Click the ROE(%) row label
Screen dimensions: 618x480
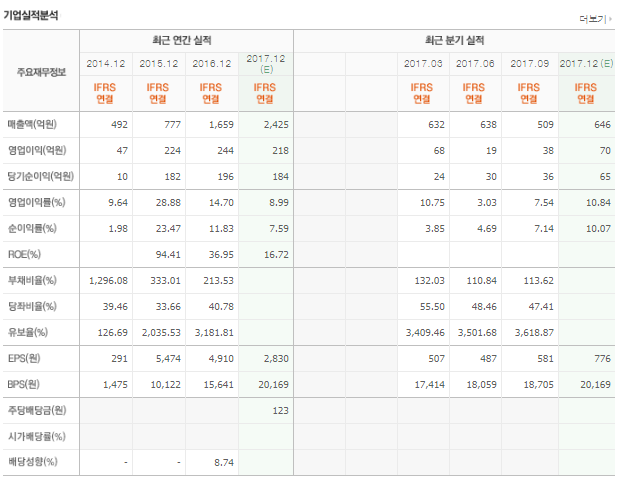24,255
